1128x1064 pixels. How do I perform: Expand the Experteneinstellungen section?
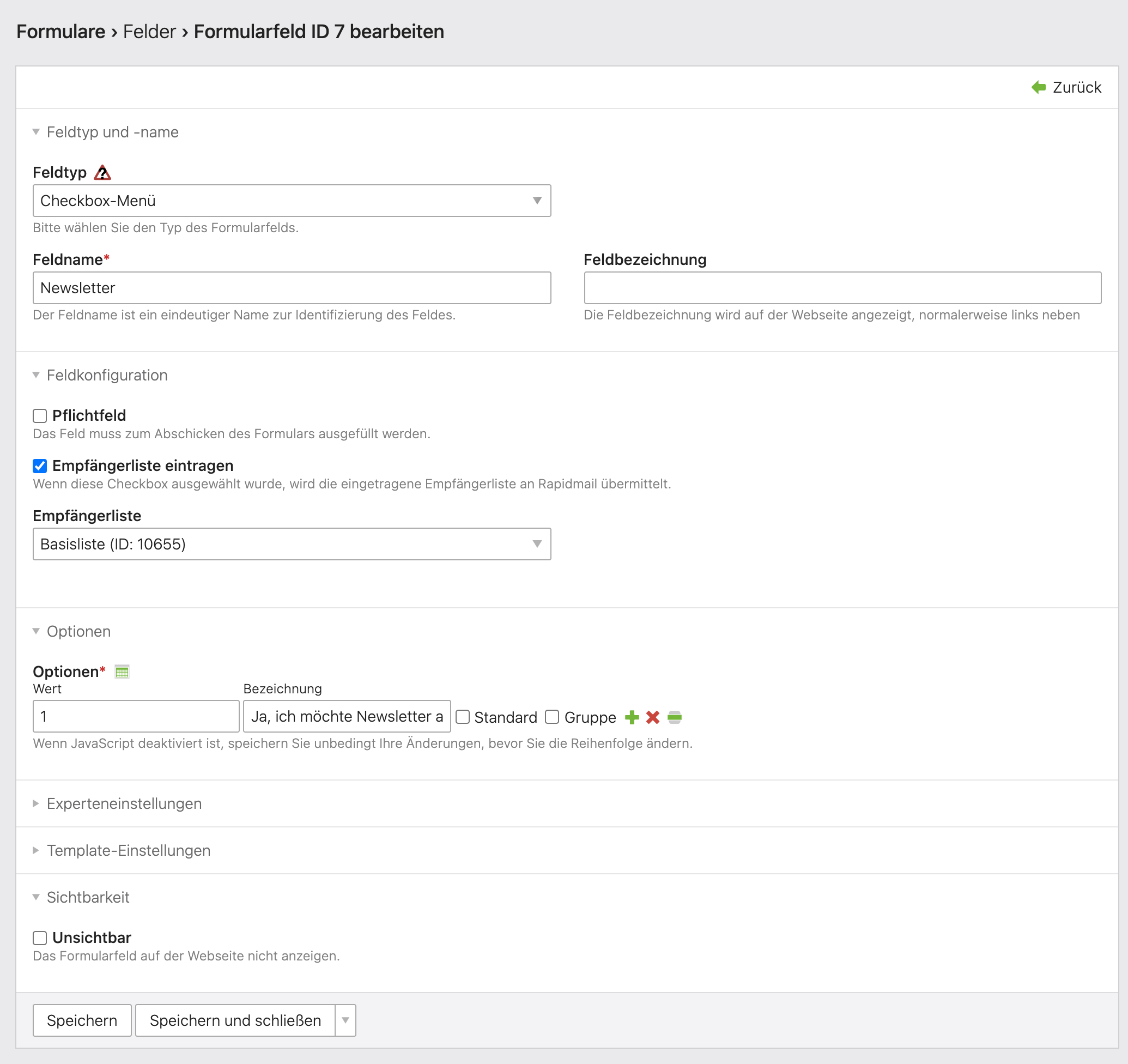[124, 803]
